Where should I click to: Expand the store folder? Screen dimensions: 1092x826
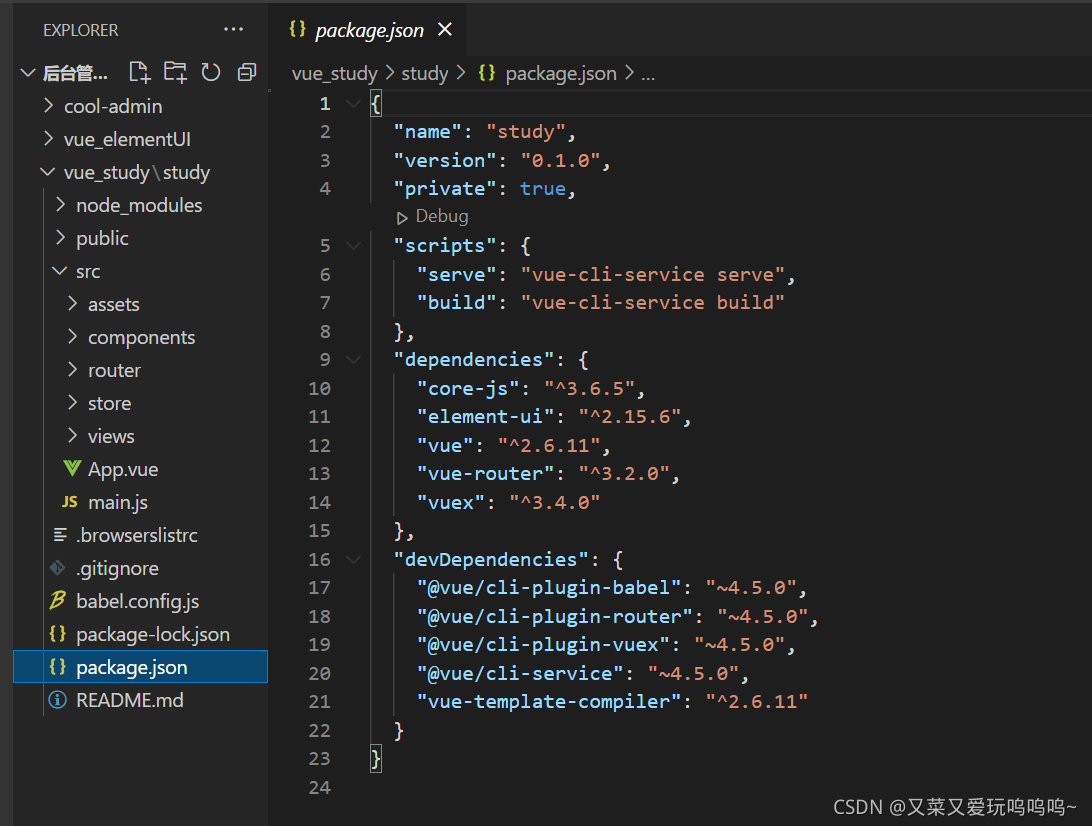click(72, 403)
